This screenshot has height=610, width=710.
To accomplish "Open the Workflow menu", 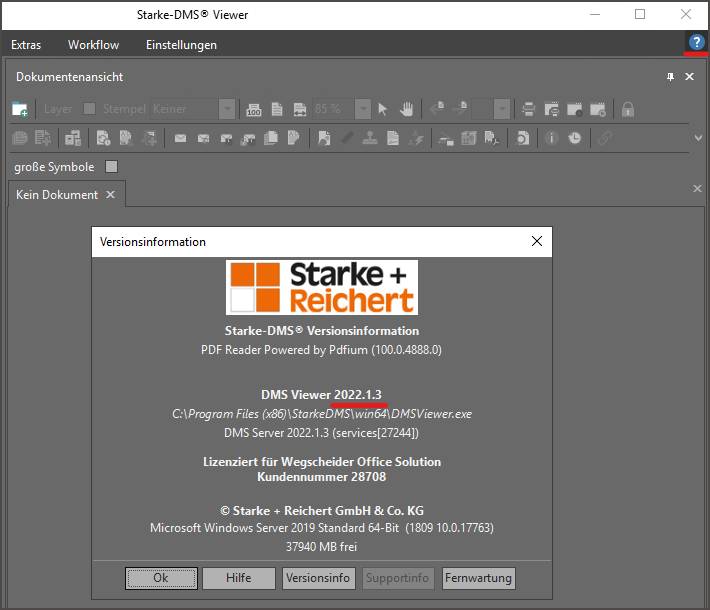I will [x=93, y=45].
